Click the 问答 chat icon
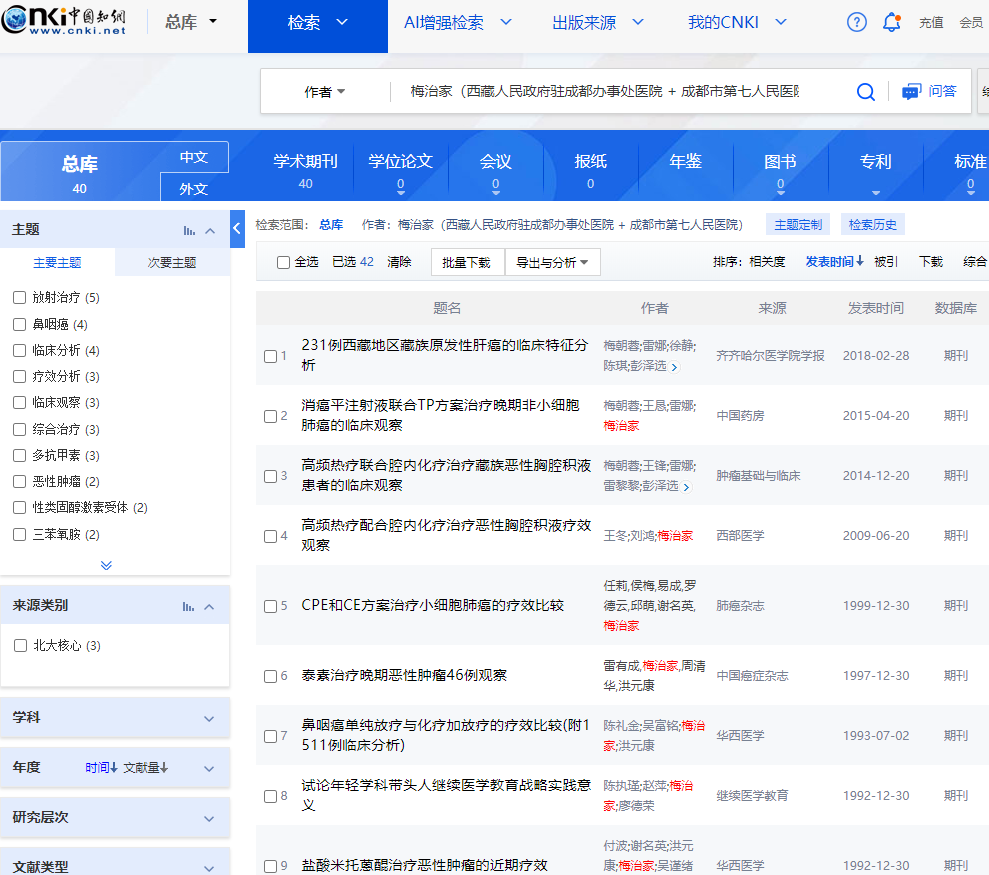The height and width of the screenshot is (875, 989). [x=911, y=92]
